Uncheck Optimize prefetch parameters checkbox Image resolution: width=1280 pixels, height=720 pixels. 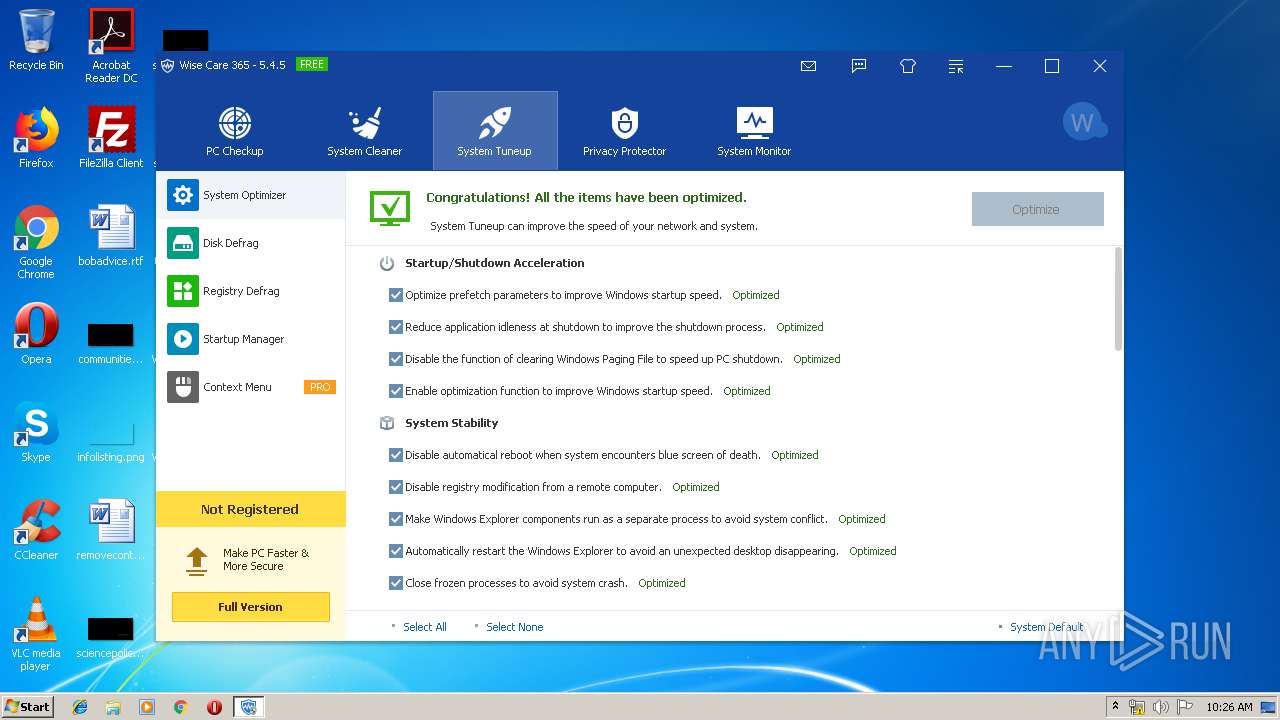click(396, 295)
